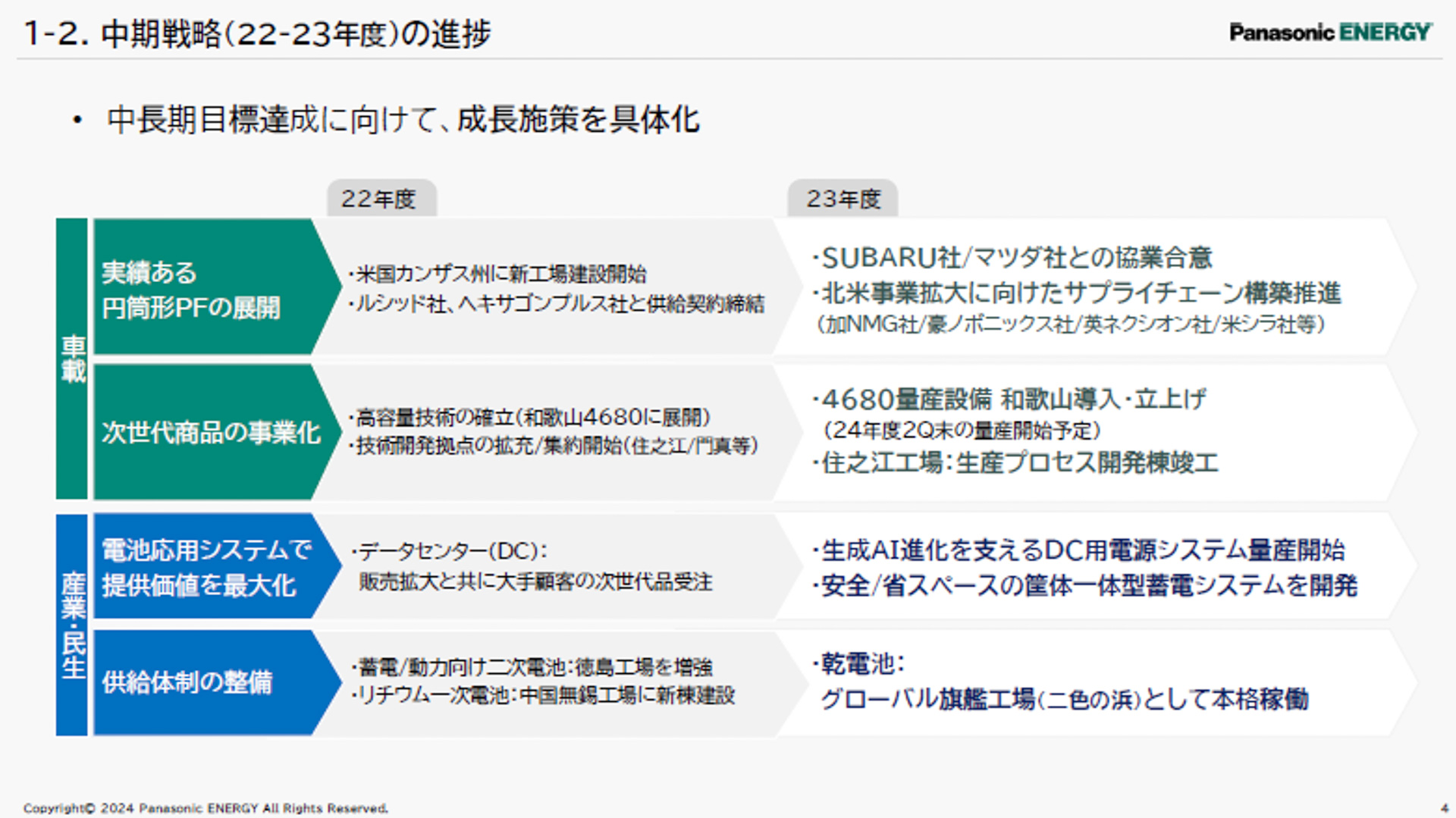Click the Panasonic ENERGY logo
The width and height of the screenshot is (1456, 818).
(x=1327, y=32)
